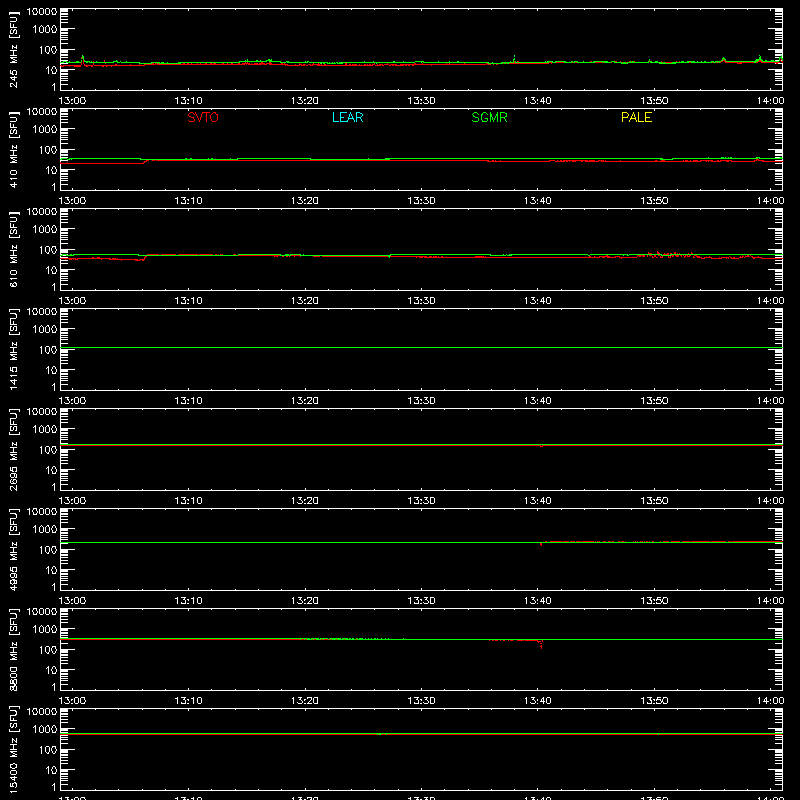Screen dimensions: 800x800
Task: Click the green SGMR legend label
Action: click(x=489, y=117)
